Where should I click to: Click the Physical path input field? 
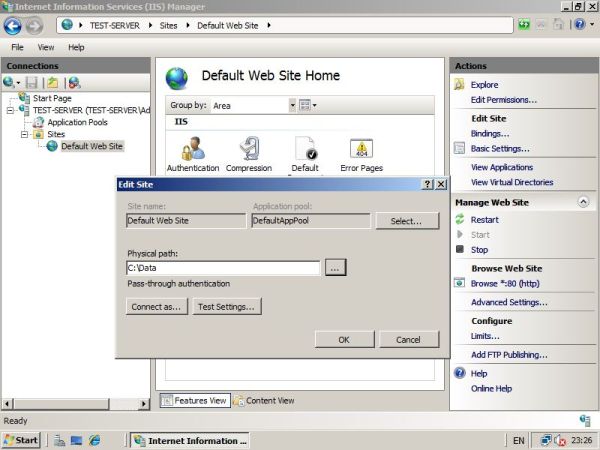pos(223,267)
